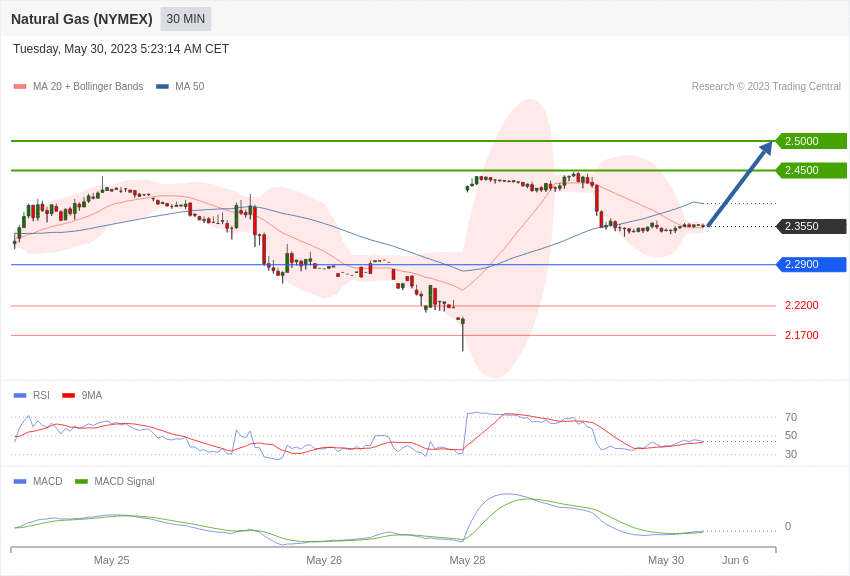Click the MACD Signal green swatch
The image size is (850, 576).
[x=81, y=481]
